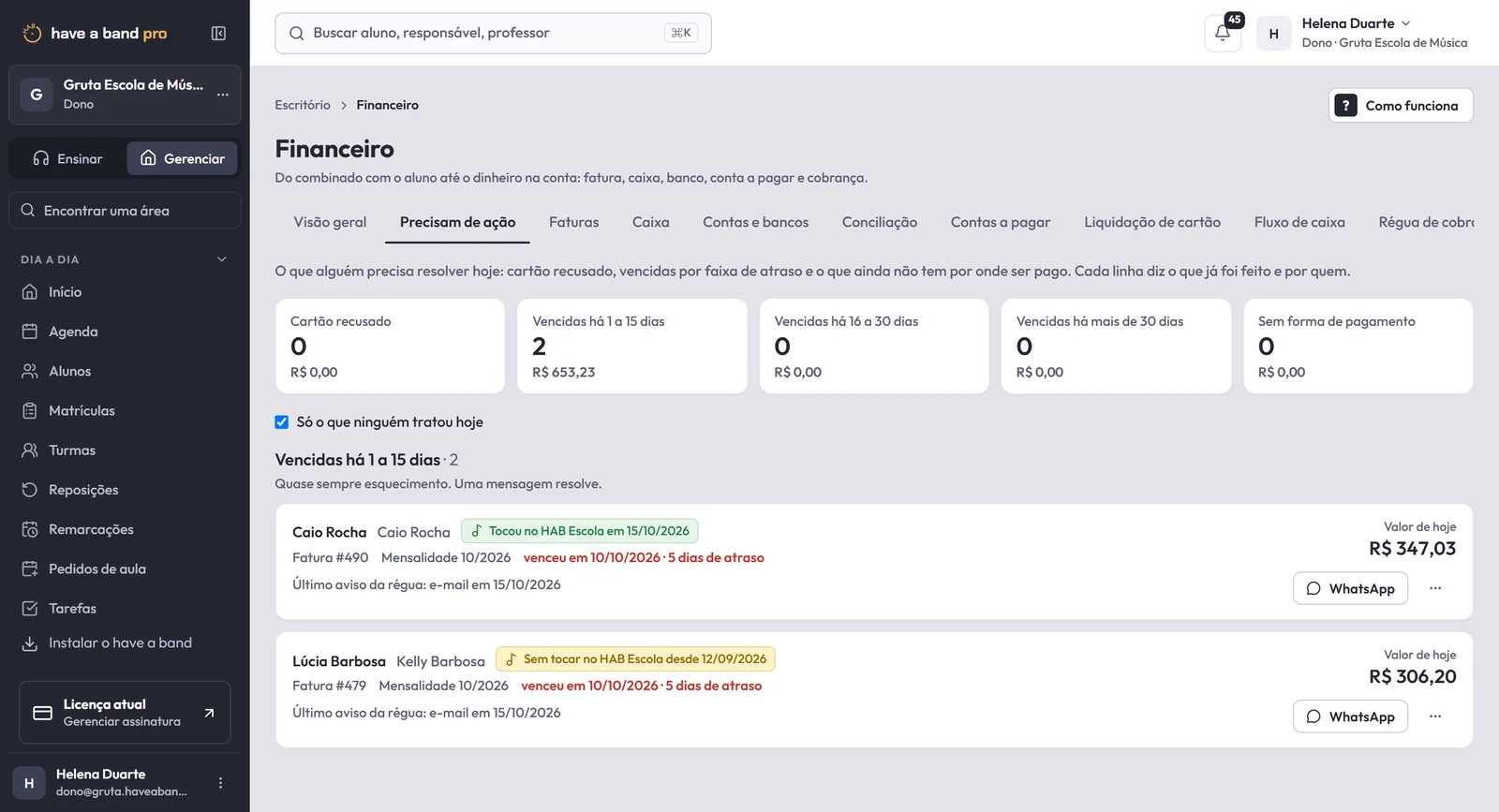Switch to Gerenciar mode
1499x812 pixels.
pos(183,159)
